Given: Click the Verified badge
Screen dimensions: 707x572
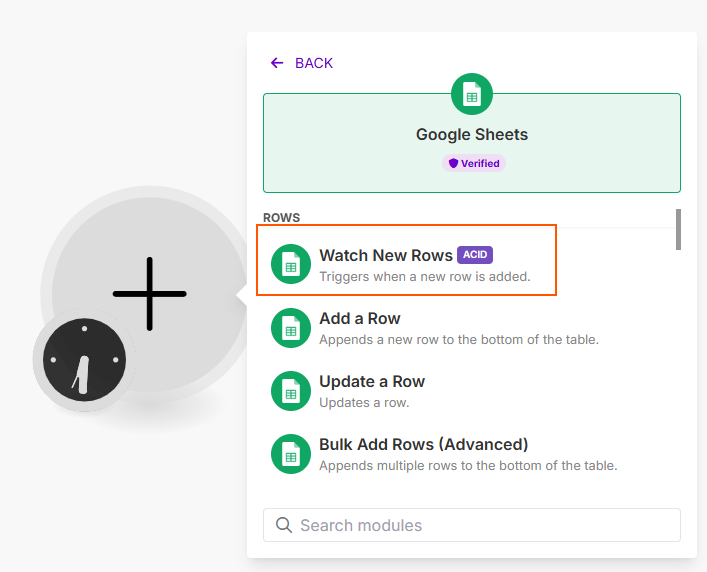Looking at the screenshot, I should click(x=473, y=163).
